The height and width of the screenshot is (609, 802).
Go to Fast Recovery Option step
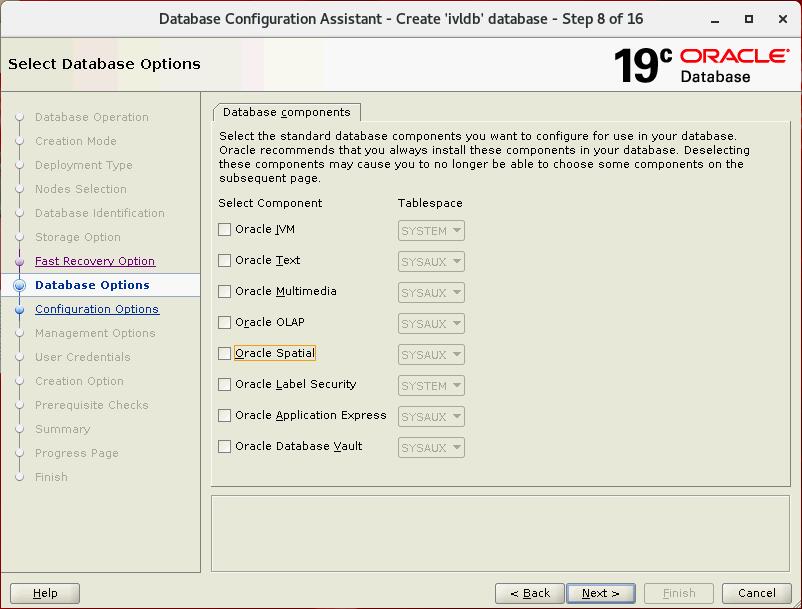coord(94,261)
